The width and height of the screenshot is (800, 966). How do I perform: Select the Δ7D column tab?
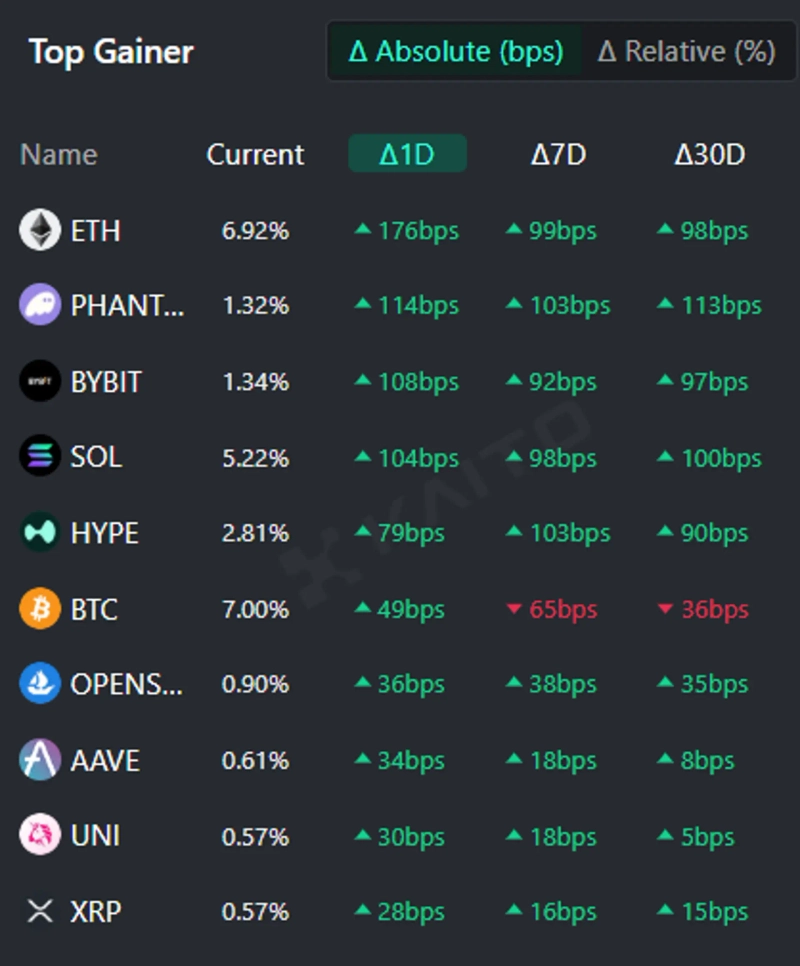(558, 154)
